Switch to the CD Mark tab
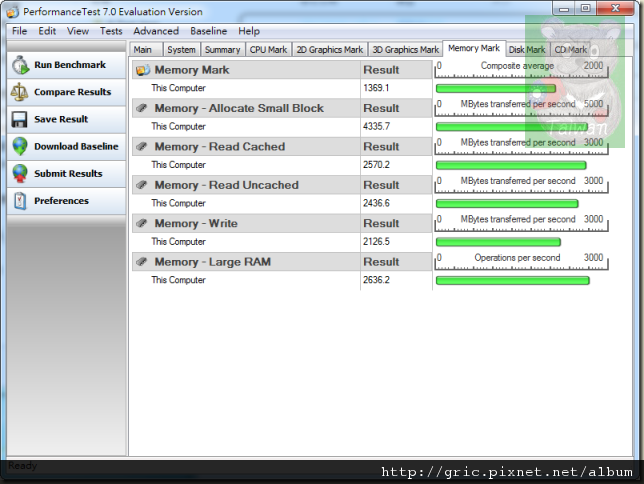The image size is (644, 484). pyautogui.click(x=570, y=50)
